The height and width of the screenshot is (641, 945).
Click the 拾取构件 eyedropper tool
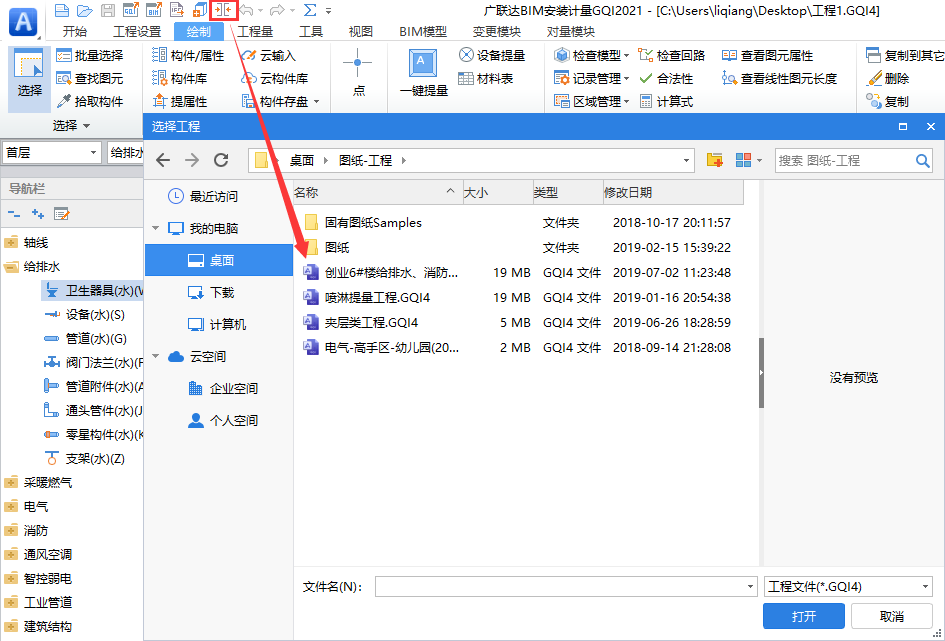click(x=90, y=101)
